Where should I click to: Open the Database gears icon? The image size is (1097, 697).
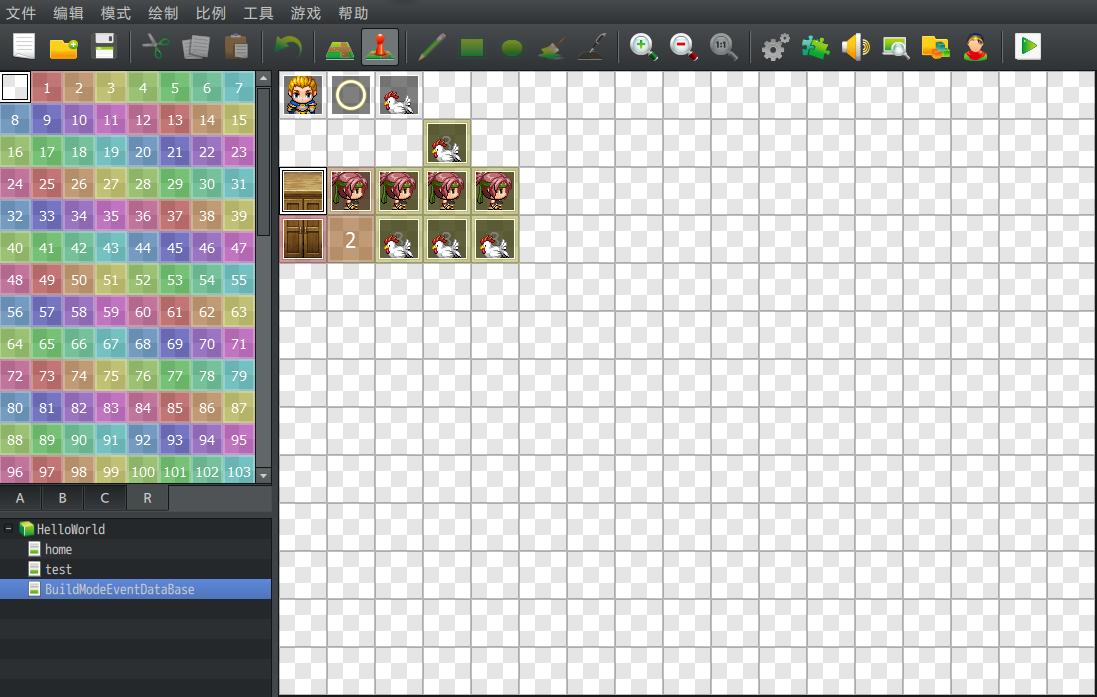tap(775, 47)
